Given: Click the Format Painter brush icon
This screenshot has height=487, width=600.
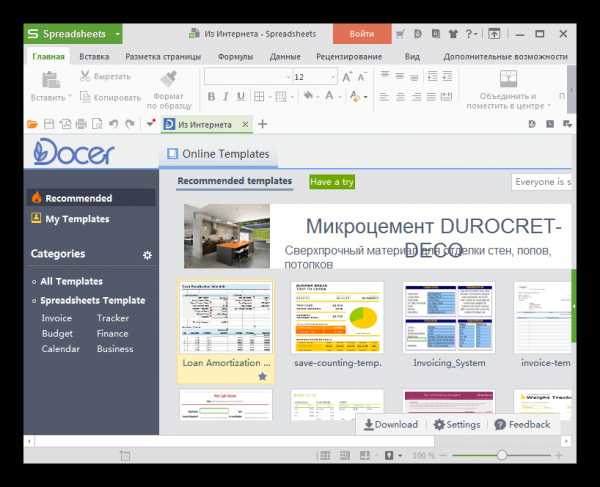Looking at the screenshot, I should pos(169,79).
